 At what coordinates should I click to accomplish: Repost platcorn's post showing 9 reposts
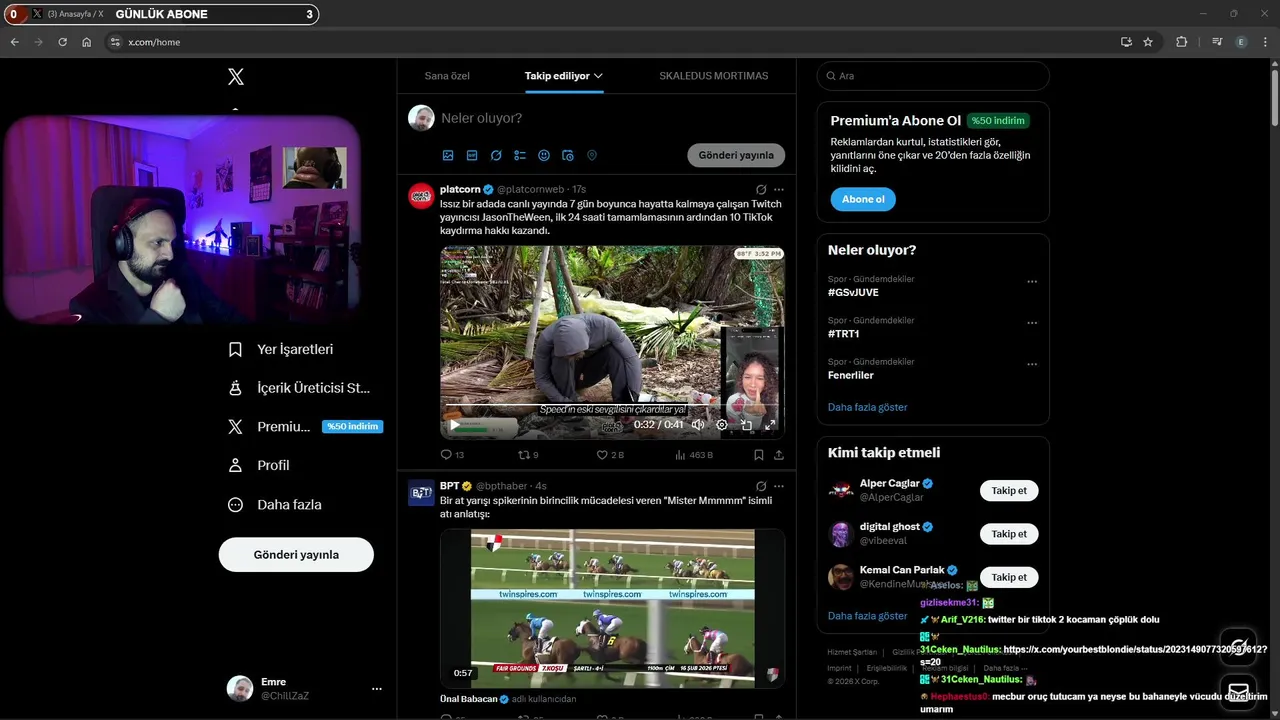[x=528, y=455]
